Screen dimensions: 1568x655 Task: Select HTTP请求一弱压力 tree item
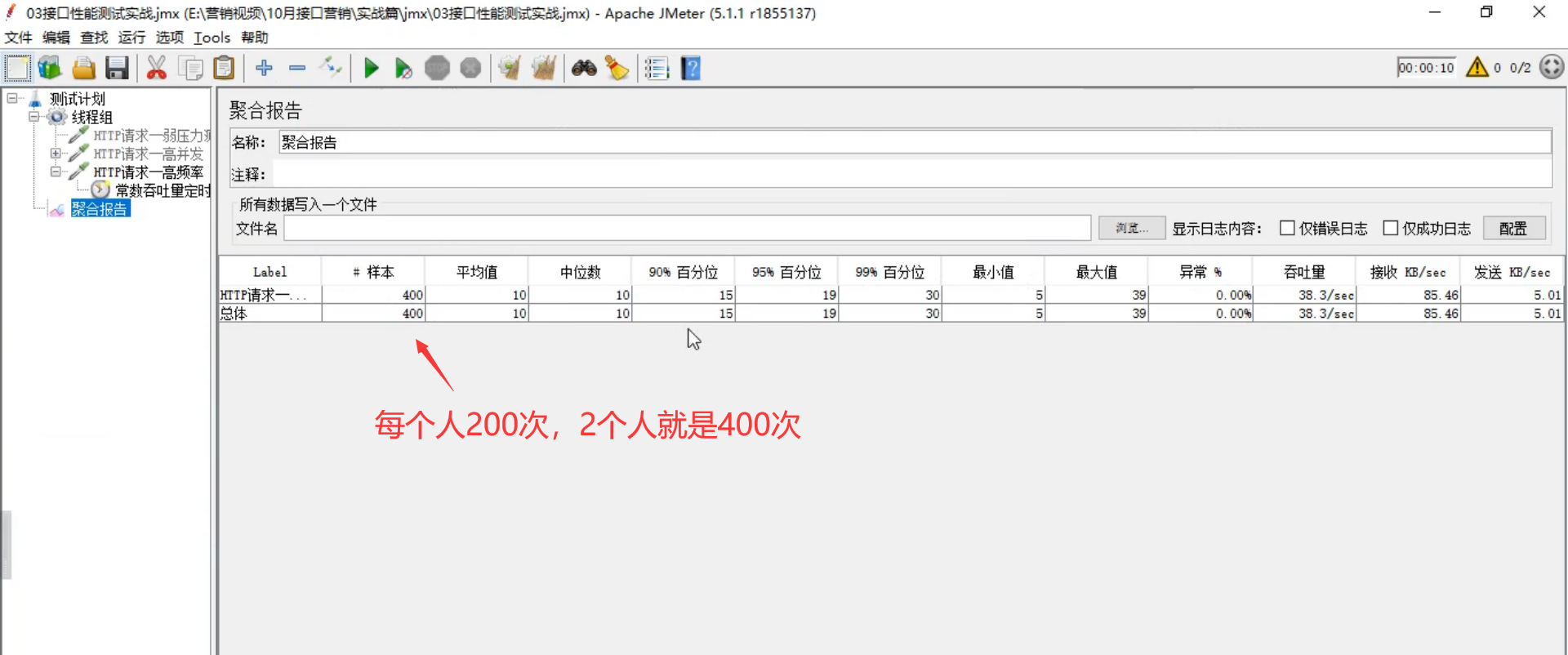click(x=152, y=136)
